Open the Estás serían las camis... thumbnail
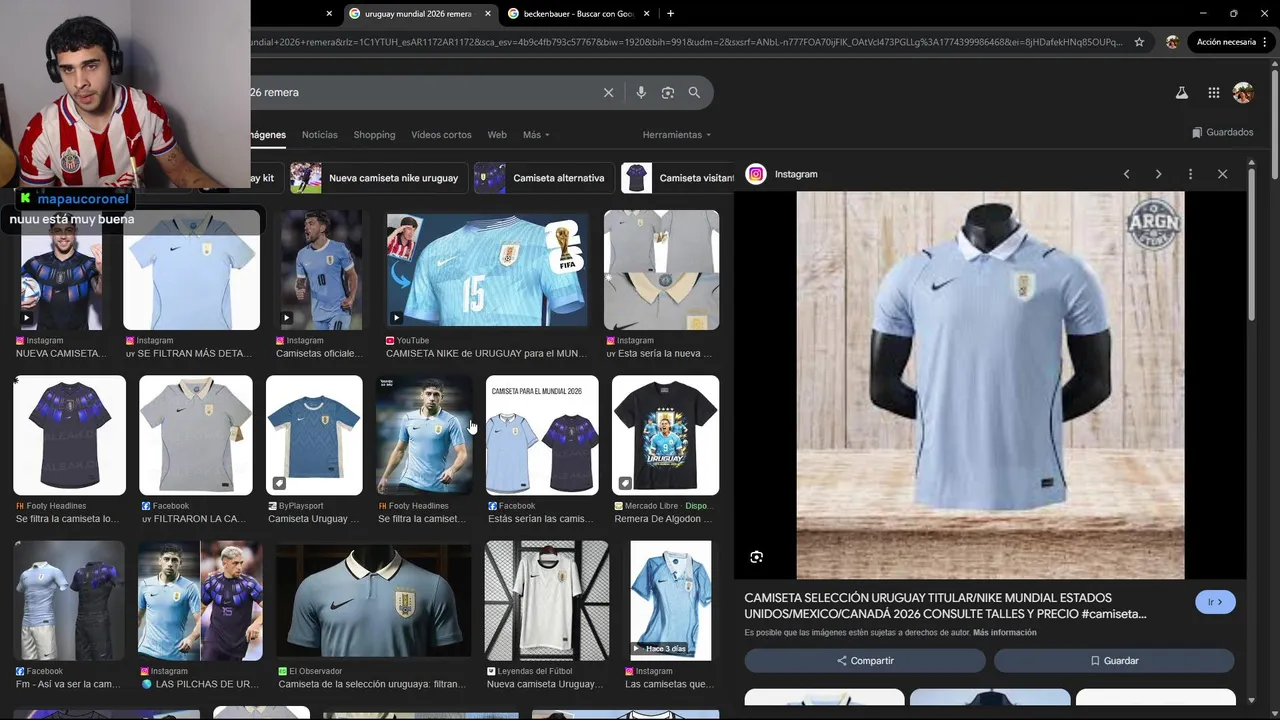The width and height of the screenshot is (1280, 720). 542,435
